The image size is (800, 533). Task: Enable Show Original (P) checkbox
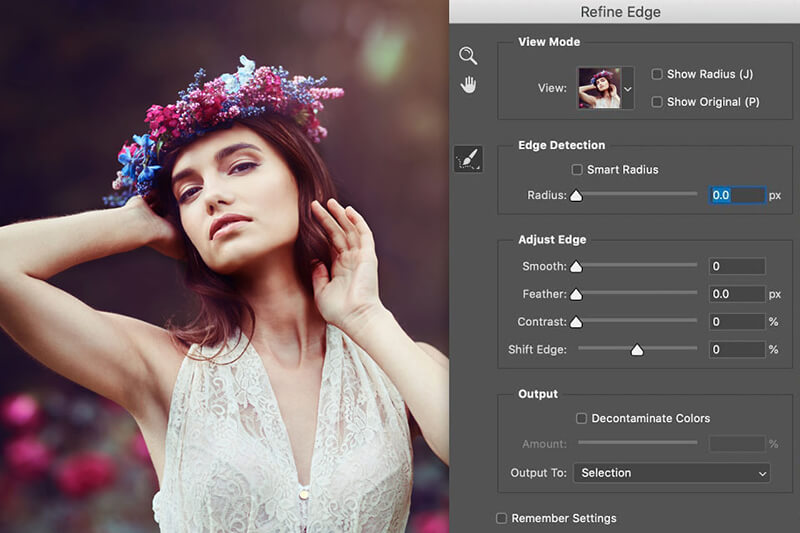coord(657,102)
